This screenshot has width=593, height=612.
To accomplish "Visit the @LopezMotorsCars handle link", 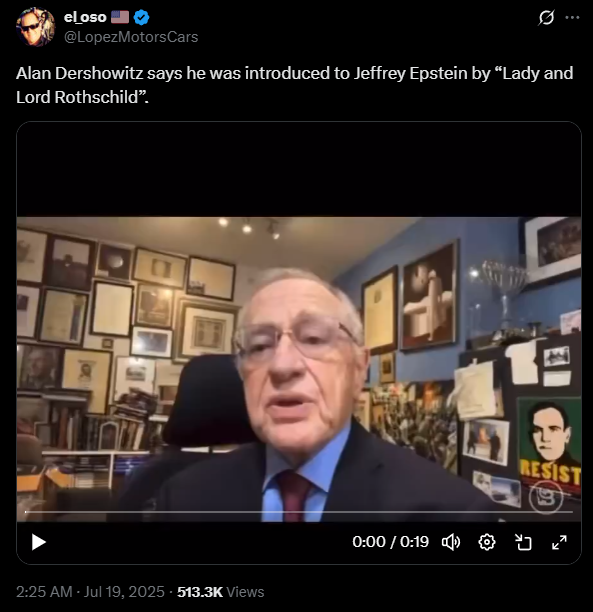I will pos(131,37).
